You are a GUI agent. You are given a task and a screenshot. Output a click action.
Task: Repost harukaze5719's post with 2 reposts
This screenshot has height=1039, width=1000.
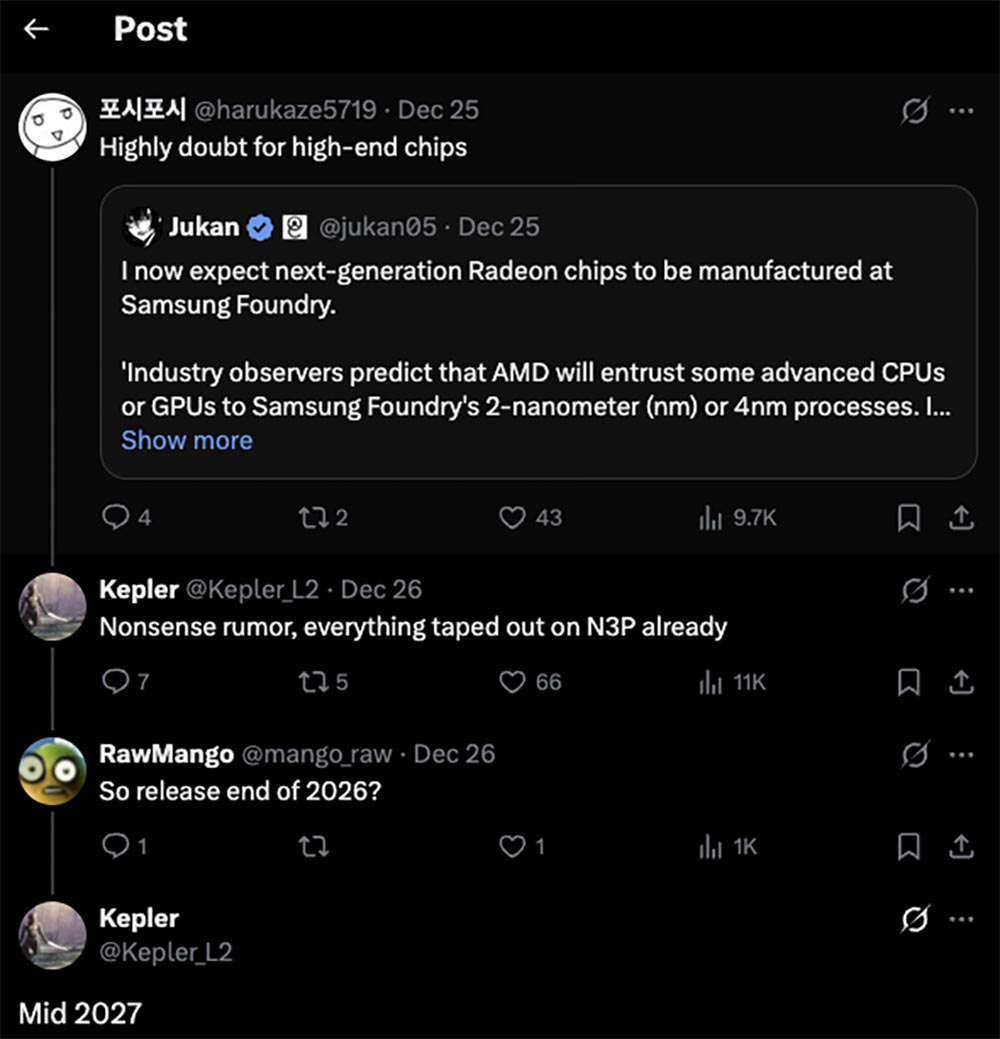312,517
